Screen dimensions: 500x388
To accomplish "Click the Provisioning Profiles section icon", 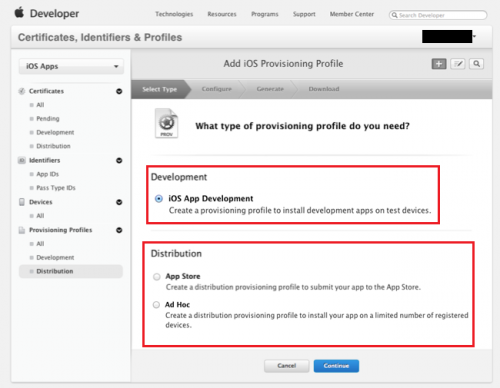I will [x=22, y=230].
